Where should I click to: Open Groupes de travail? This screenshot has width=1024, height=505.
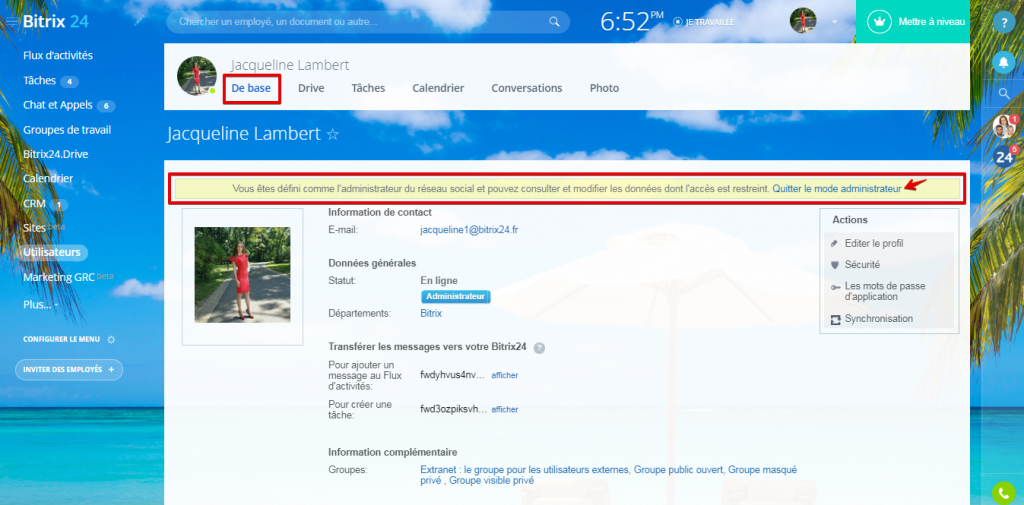click(x=67, y=130)
